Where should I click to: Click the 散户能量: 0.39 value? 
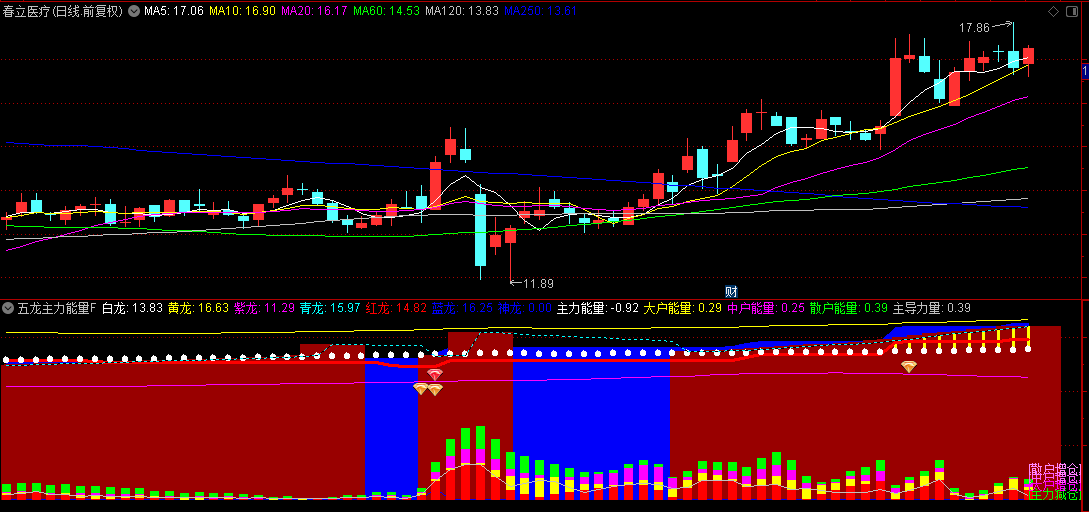(x=848, y=308)
